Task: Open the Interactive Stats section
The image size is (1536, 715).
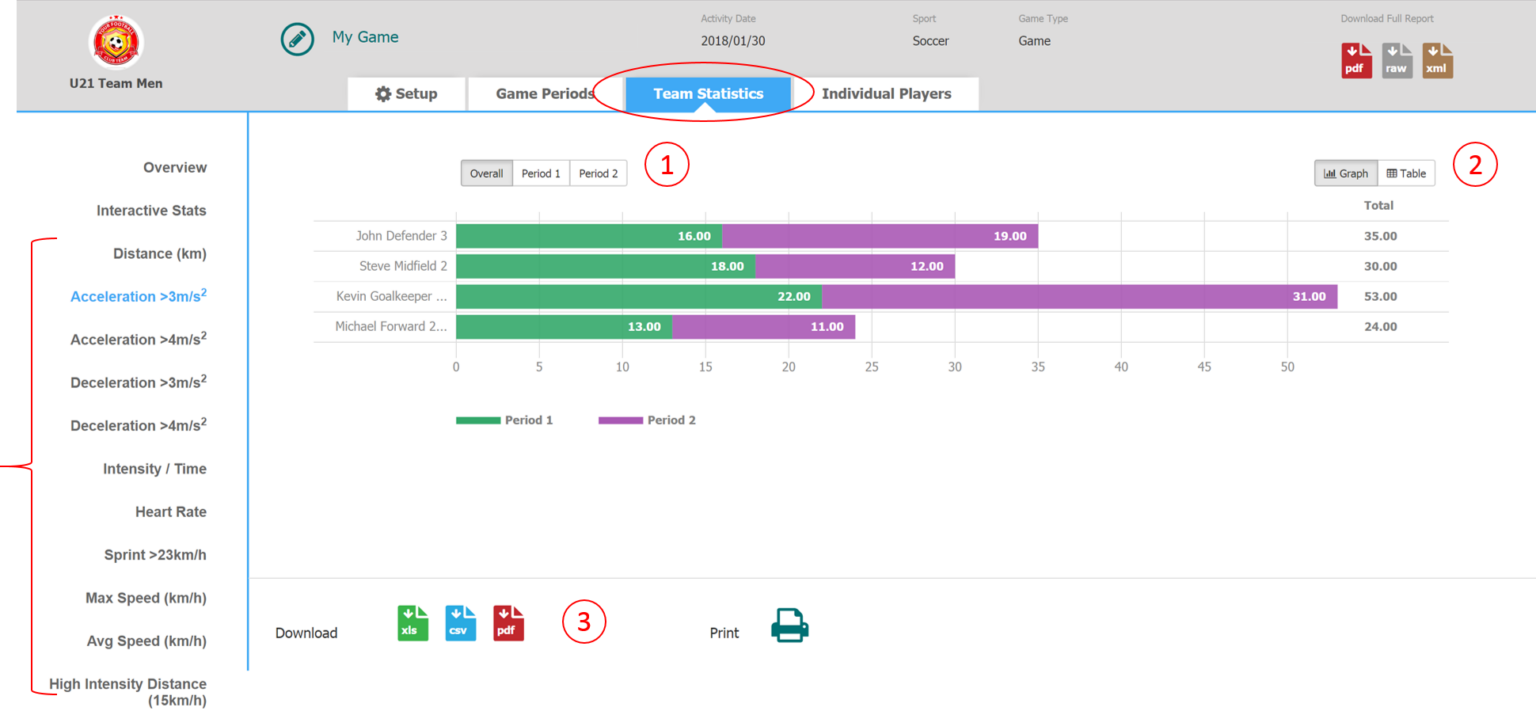Action: (152, 210)
